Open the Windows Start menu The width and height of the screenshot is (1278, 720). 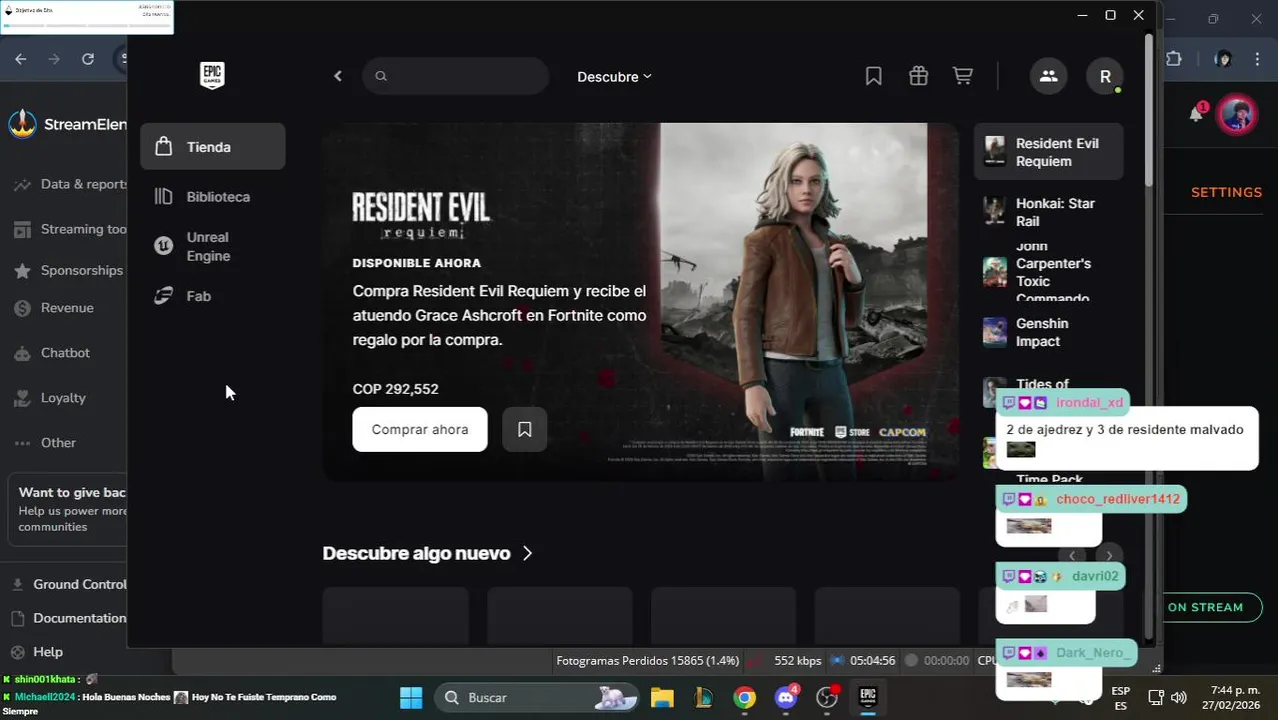click(411, 697)
